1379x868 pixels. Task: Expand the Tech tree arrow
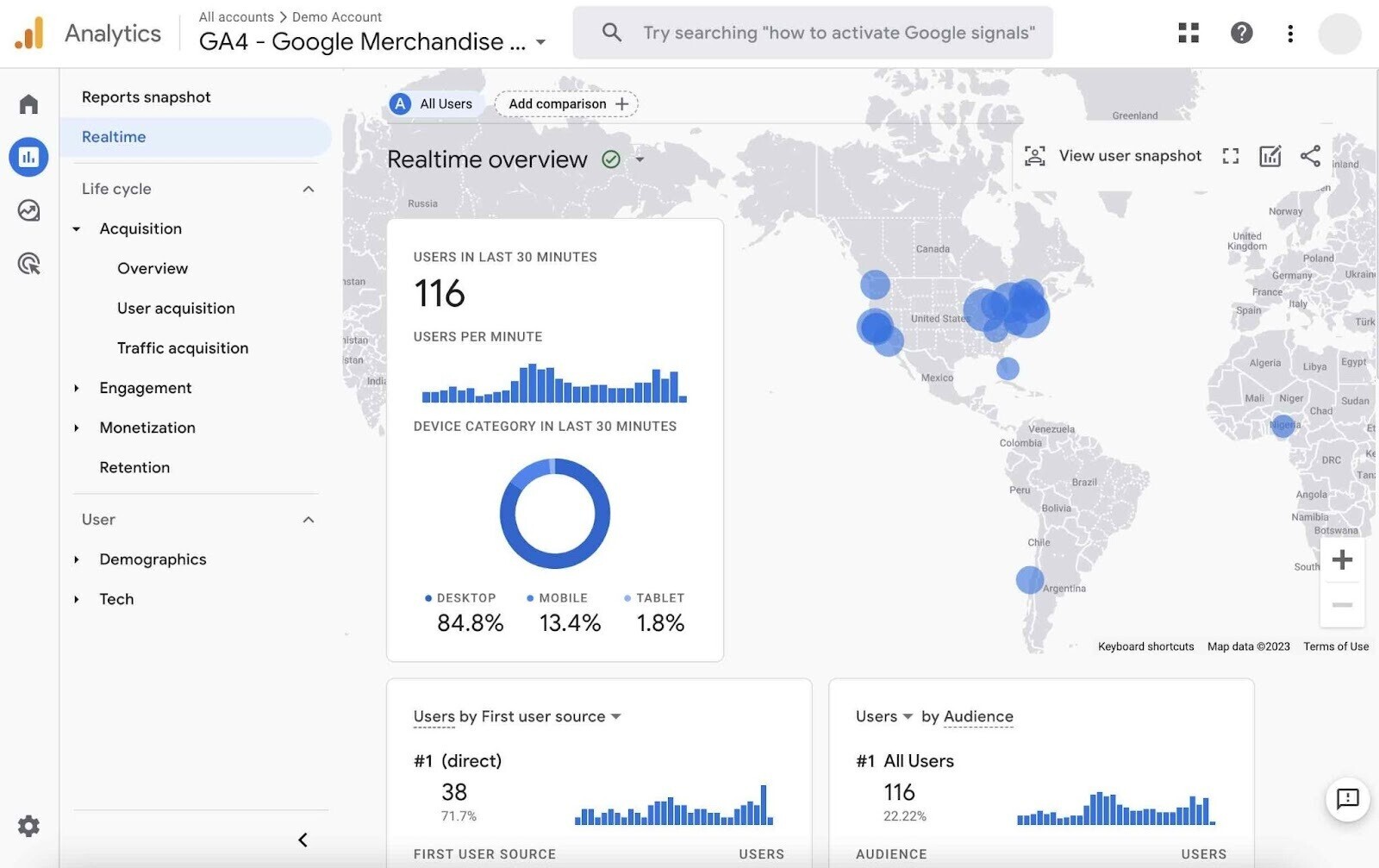[x=77, y=599]
